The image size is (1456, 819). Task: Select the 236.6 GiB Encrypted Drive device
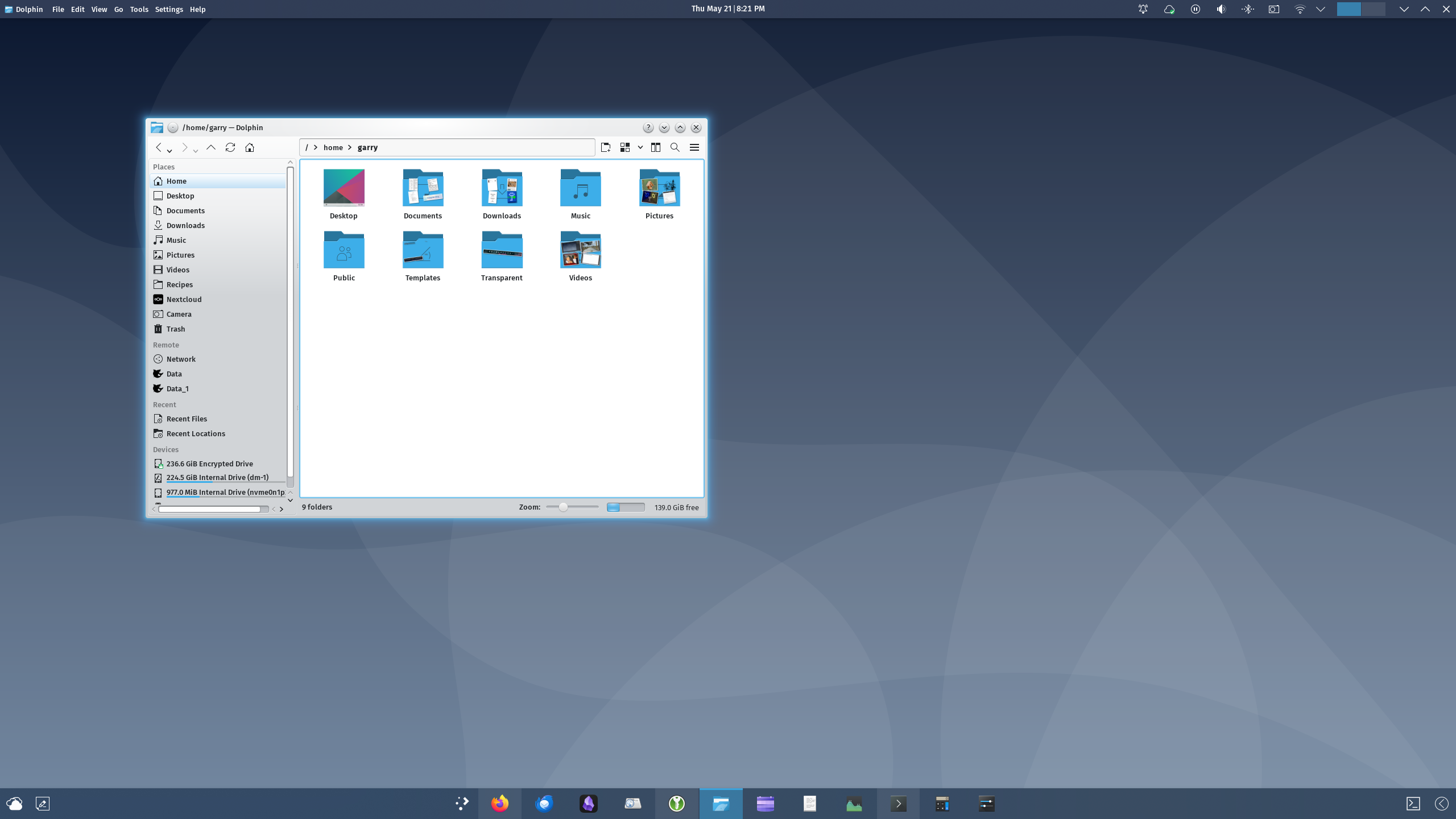218,464
